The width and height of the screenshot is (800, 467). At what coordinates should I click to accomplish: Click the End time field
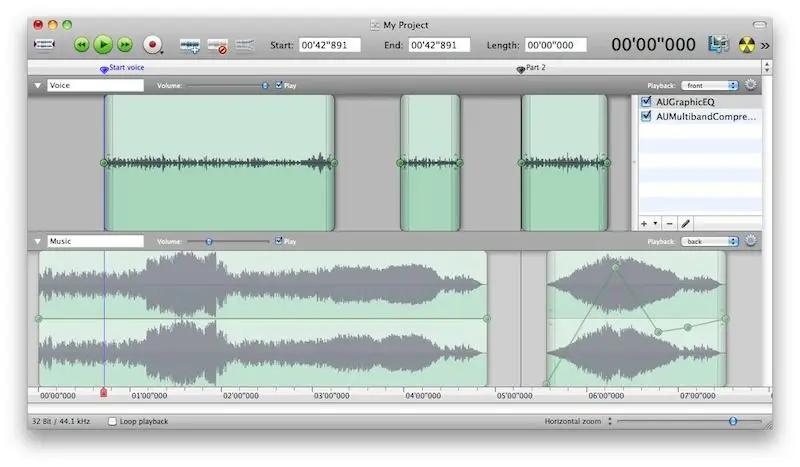pos(439,45)
